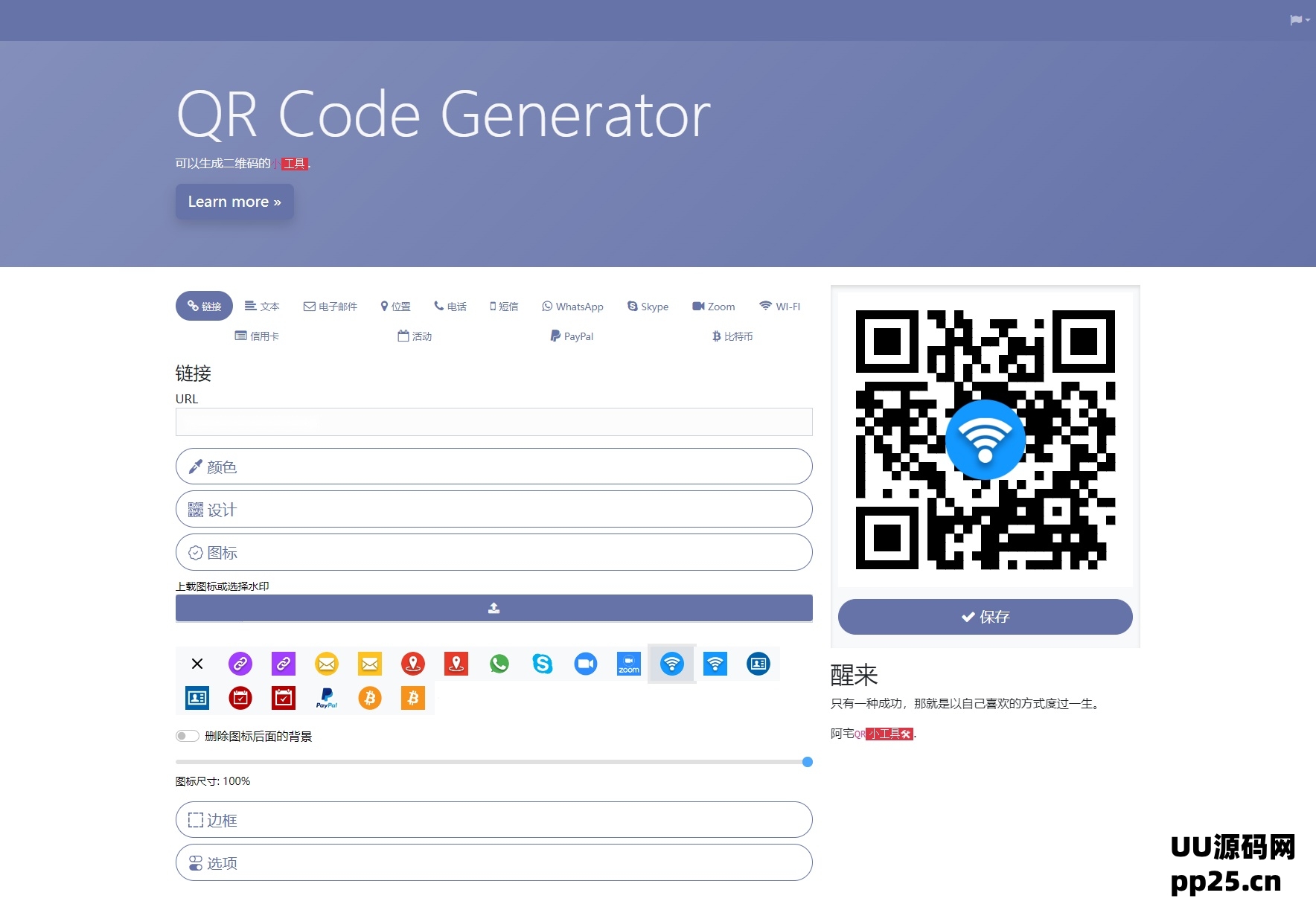1316x910 pixels.
Task: Click the icon size slider handle
Action: [x=808, y=762]
